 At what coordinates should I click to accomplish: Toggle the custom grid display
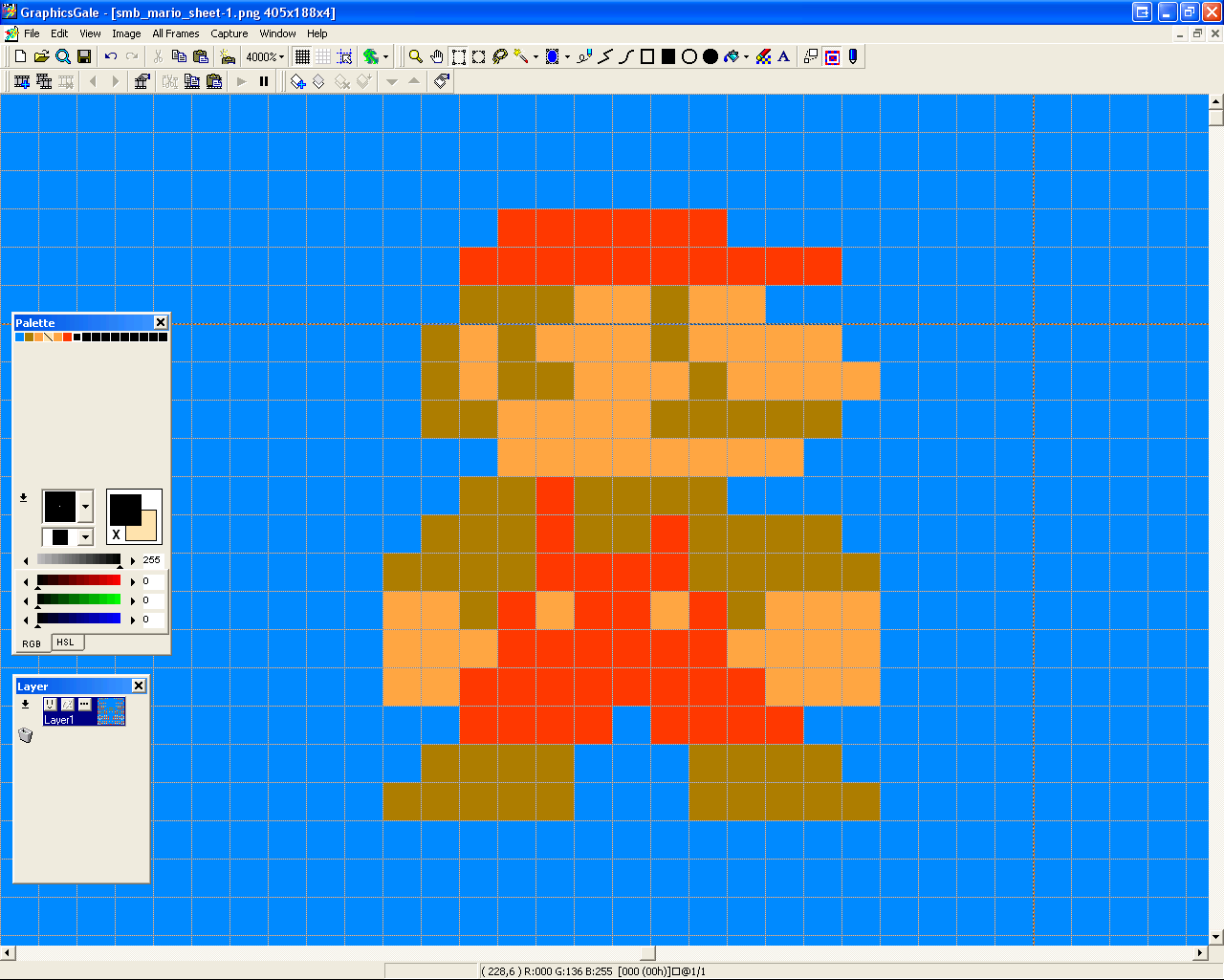[x=323, y=57]
